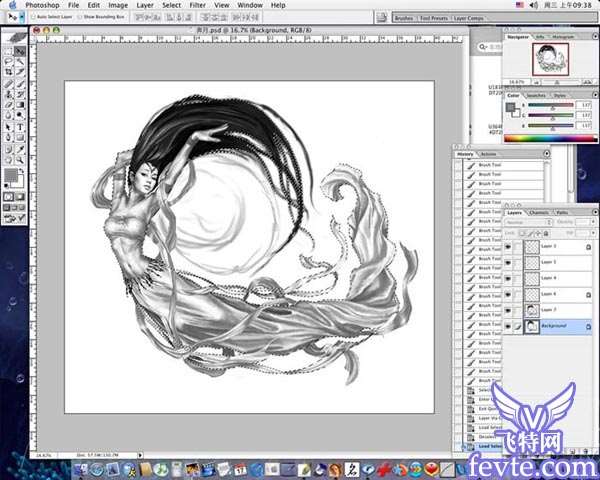
Task: Select the Dodge tool
Action: (20, 115)
